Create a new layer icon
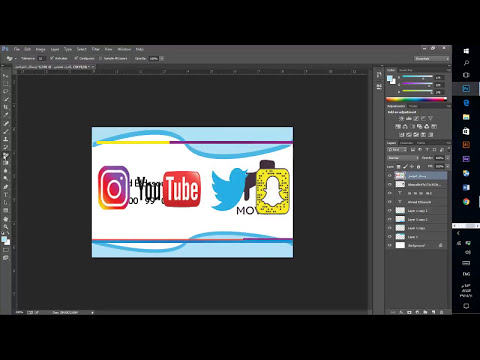Viewport: 480px width, 360px height. [x=433, y=312]
